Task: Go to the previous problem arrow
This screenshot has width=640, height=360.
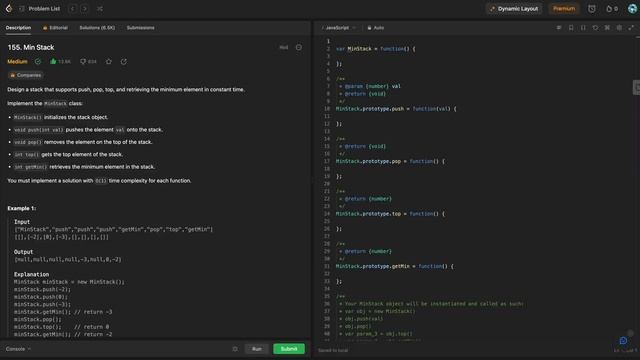Action: (73, 9)
